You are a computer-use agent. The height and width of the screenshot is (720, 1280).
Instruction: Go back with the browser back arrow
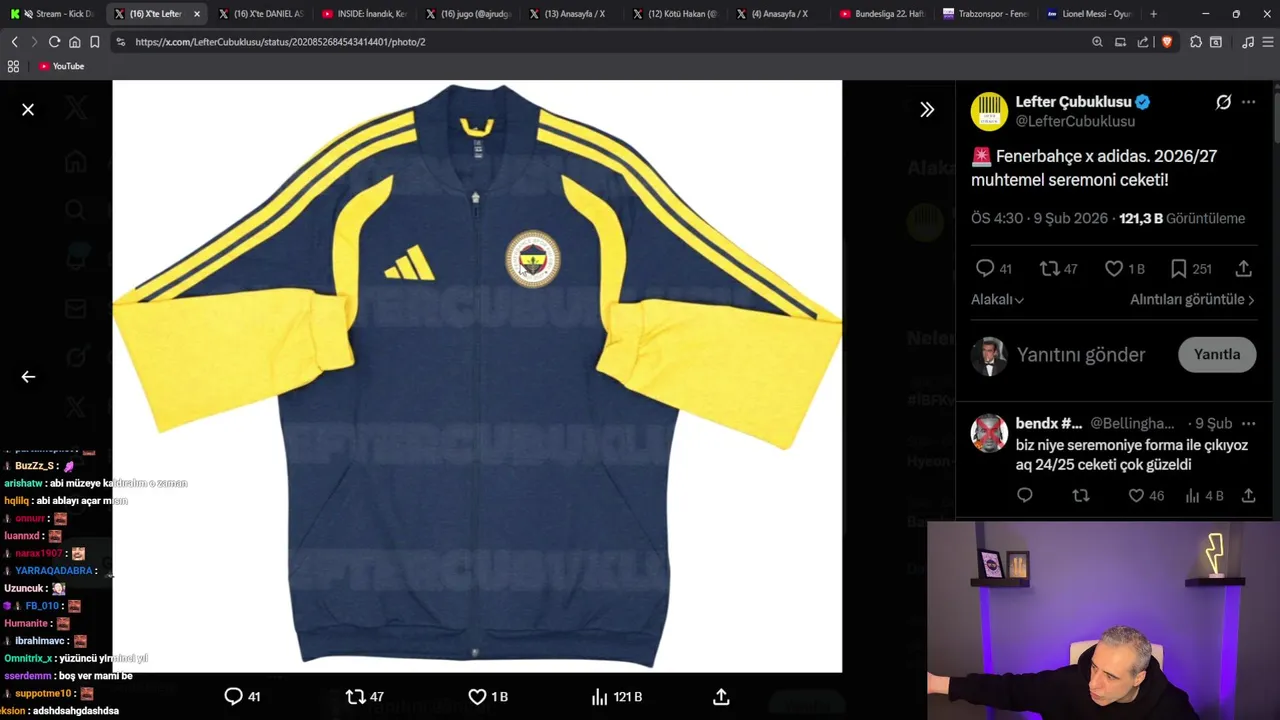coord(14,42)
